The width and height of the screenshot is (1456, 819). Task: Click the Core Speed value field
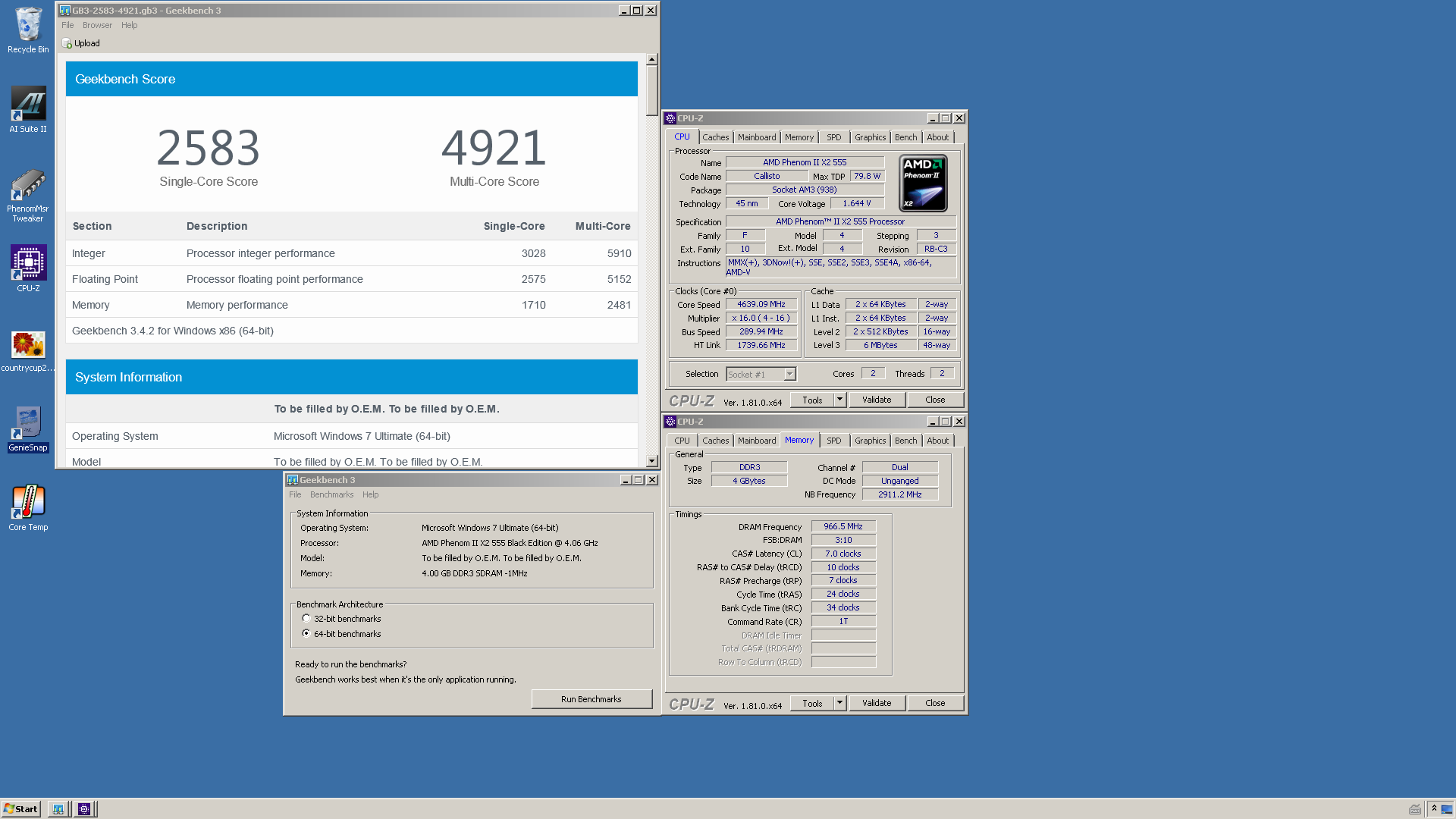tap(761, 304)
